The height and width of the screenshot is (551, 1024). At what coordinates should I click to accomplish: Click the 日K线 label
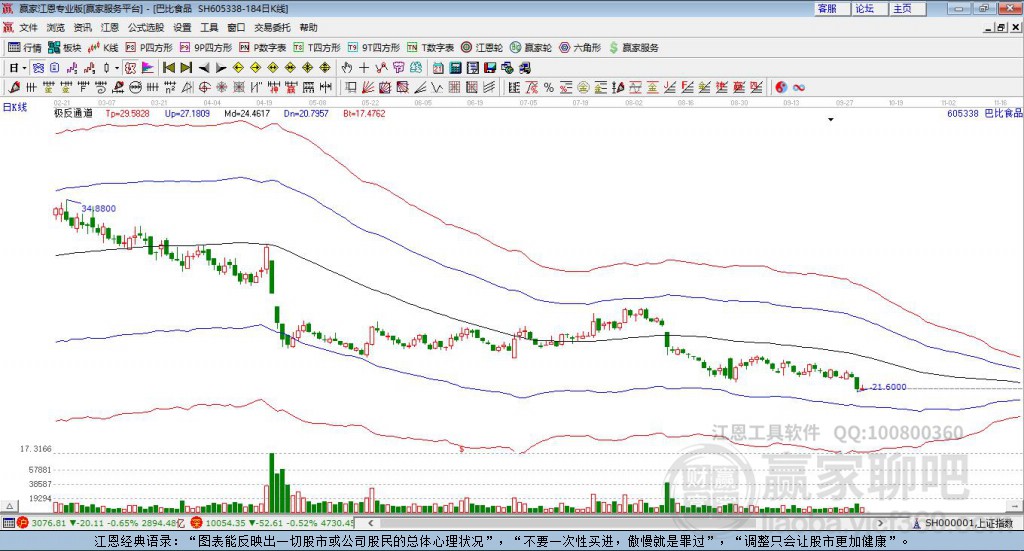click(x=15, y=107)
